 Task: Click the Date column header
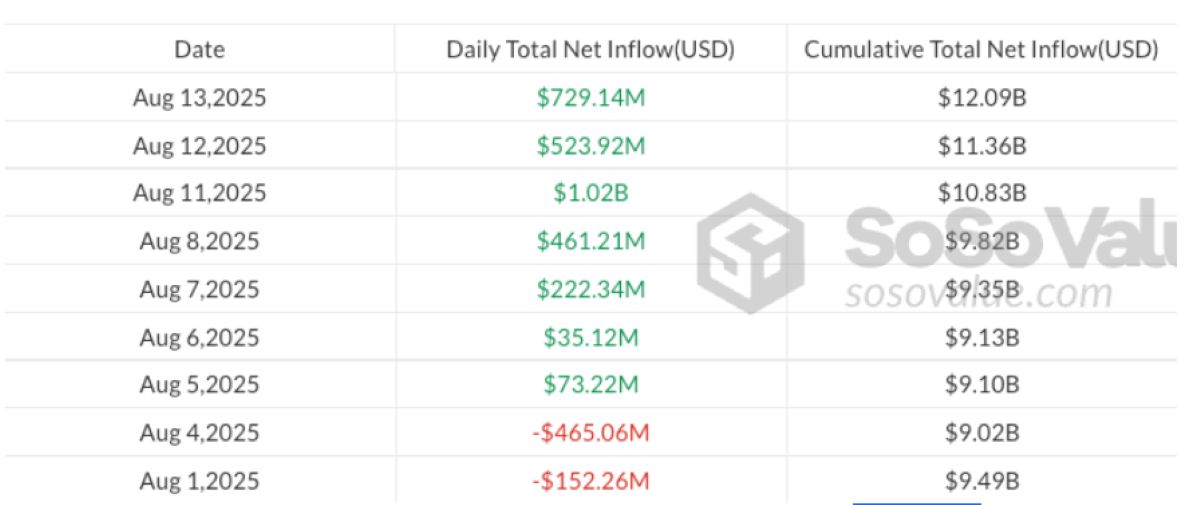click(x=200, y=49)
